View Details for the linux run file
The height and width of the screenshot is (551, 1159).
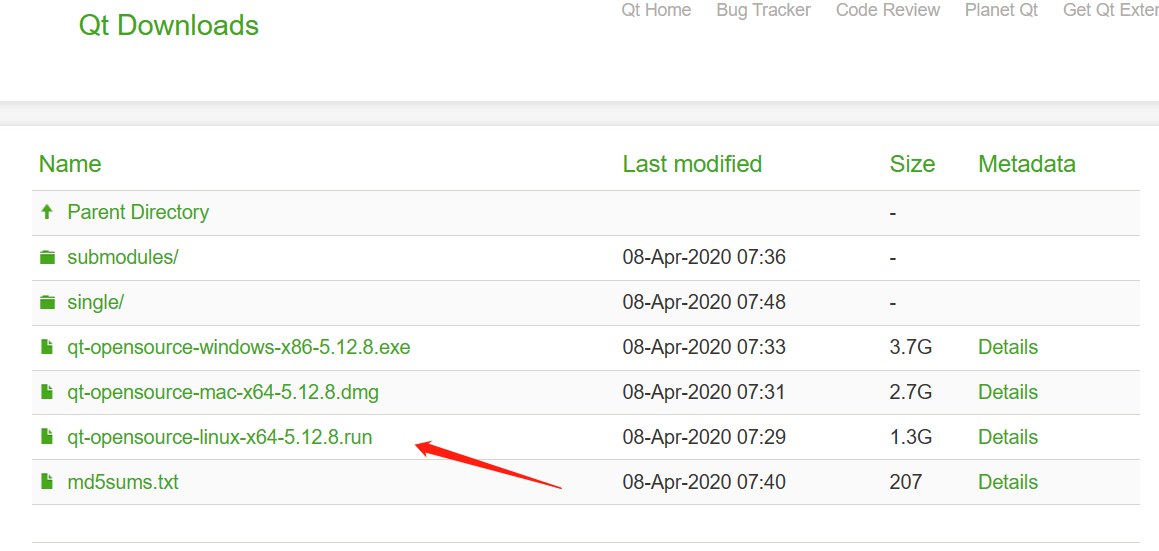(x=1007, y=437)
